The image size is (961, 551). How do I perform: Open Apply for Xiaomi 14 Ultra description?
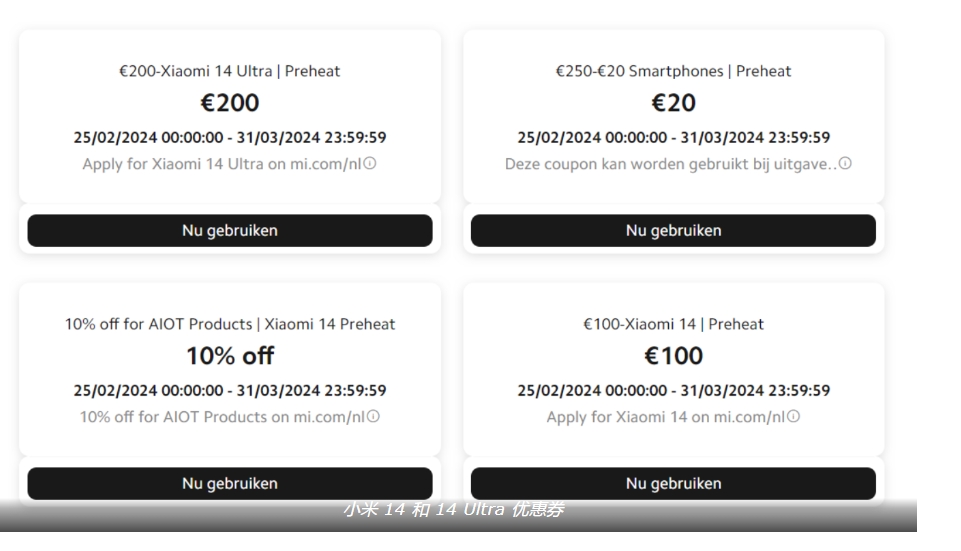point(222,164)
